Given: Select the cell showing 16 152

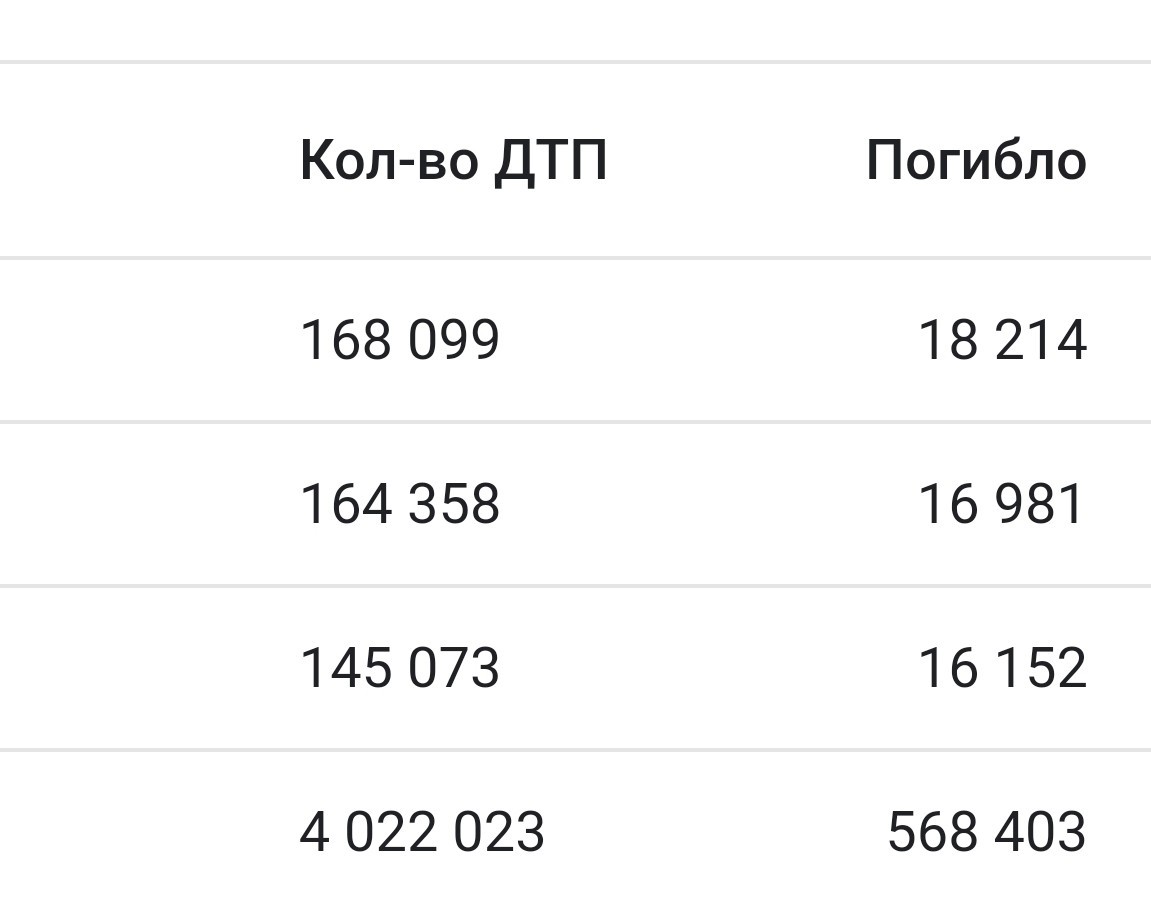Looking at the screenshot, I should (1002, 668).
